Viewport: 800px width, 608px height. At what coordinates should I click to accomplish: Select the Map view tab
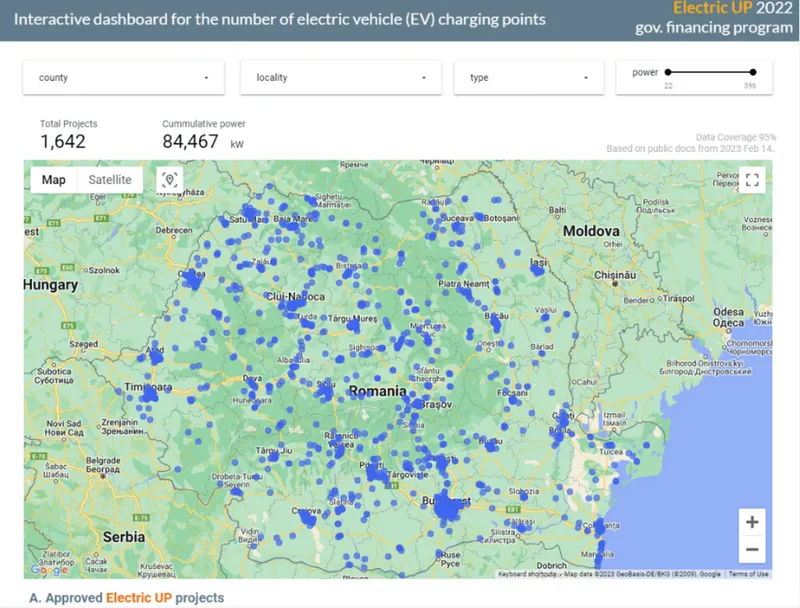[54, 180]
